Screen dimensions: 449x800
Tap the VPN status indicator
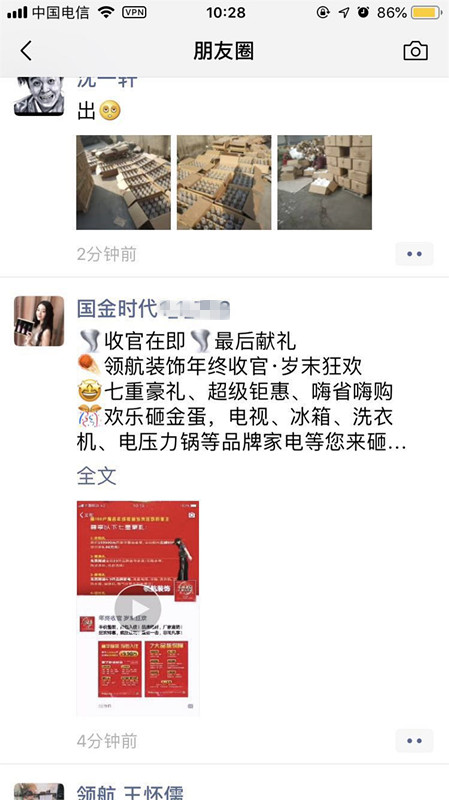click(x=134, y=13)
